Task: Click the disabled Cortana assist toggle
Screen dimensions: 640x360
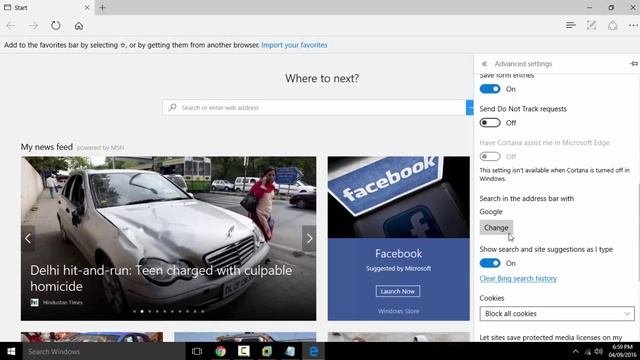Action: (490, 156)
